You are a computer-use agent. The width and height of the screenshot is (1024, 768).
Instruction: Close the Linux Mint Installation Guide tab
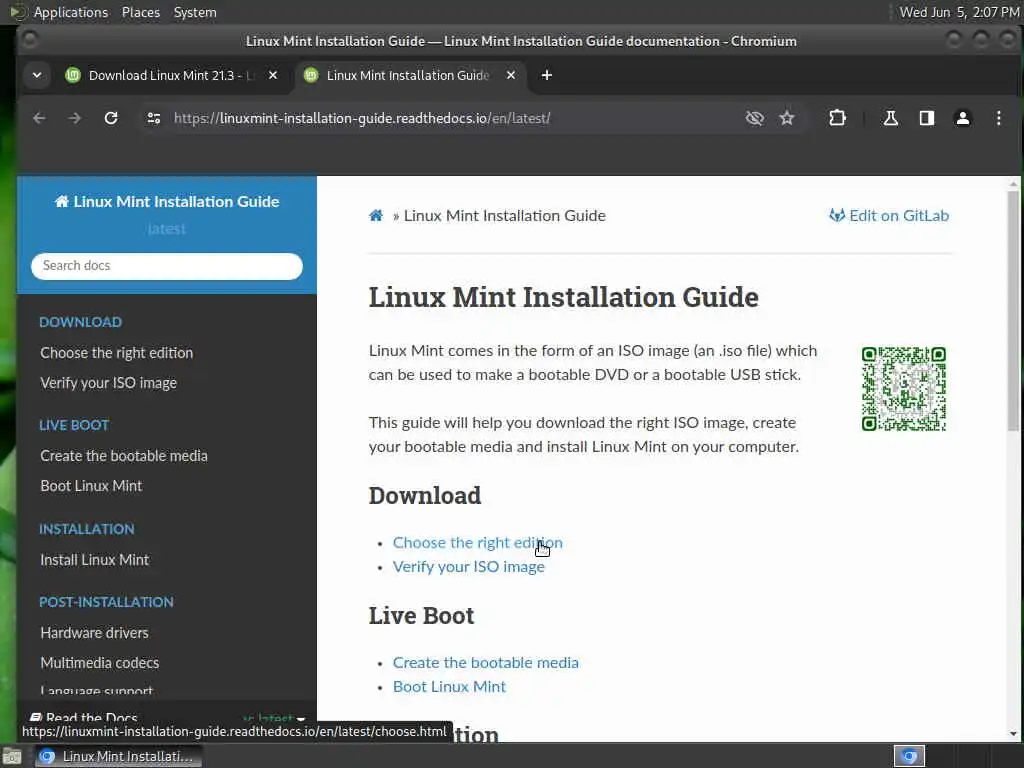pyautogui.click(x=511, y=75)
